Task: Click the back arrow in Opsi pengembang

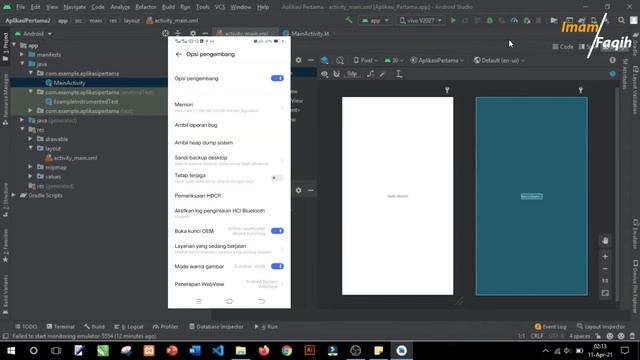Action: (x=178, y=54)
